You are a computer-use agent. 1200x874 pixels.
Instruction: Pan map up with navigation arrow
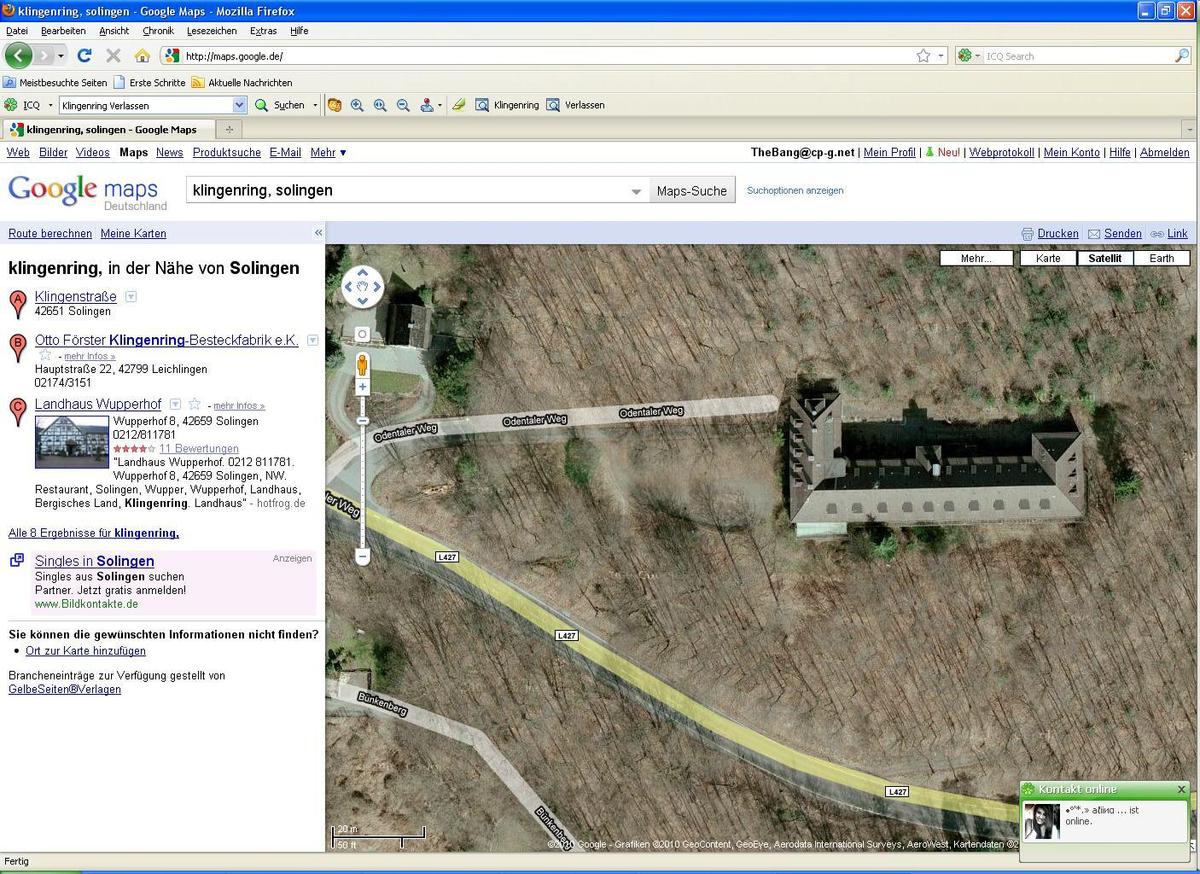363,273
